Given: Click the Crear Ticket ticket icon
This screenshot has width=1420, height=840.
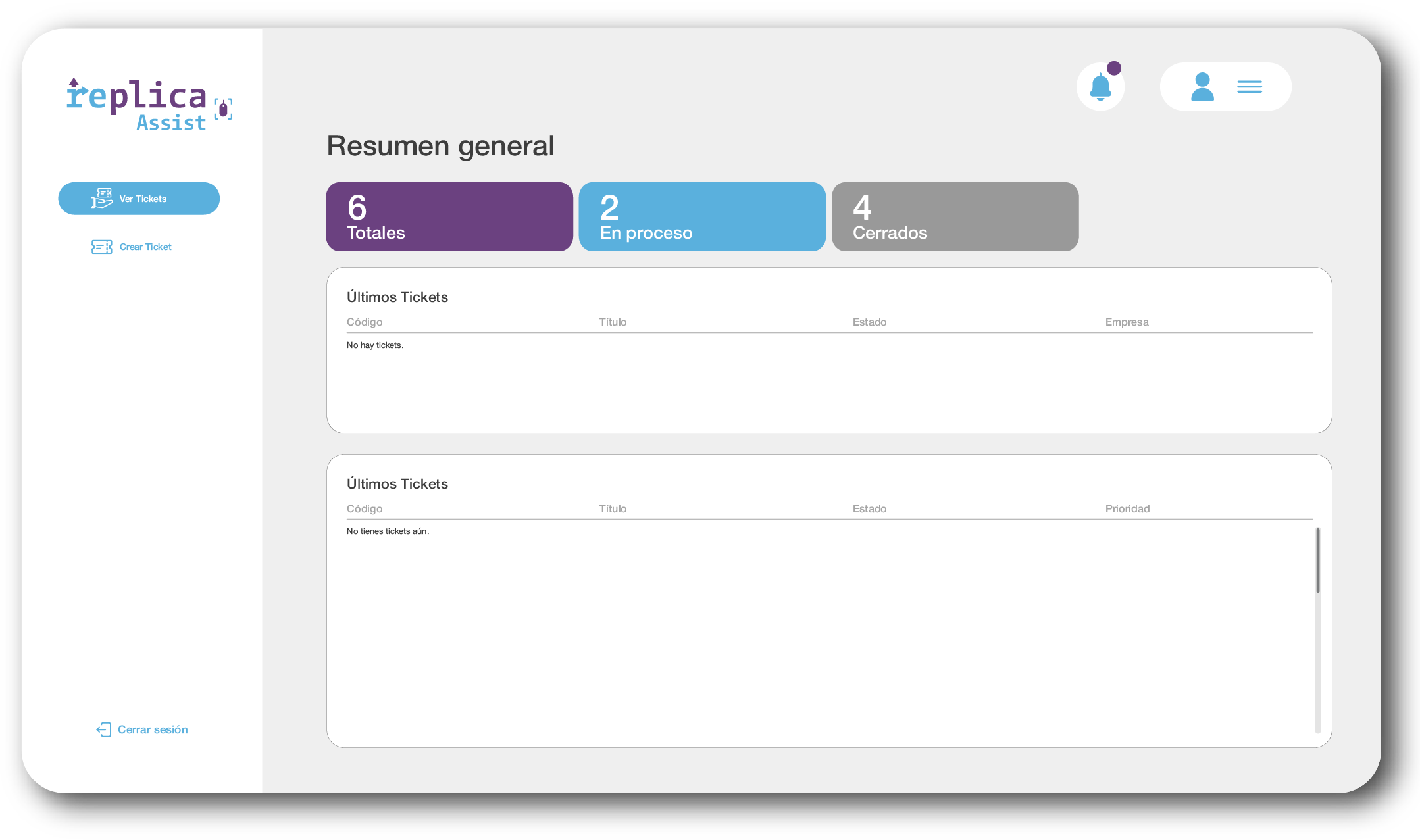Looking at the screenshot, I should 102,247.
